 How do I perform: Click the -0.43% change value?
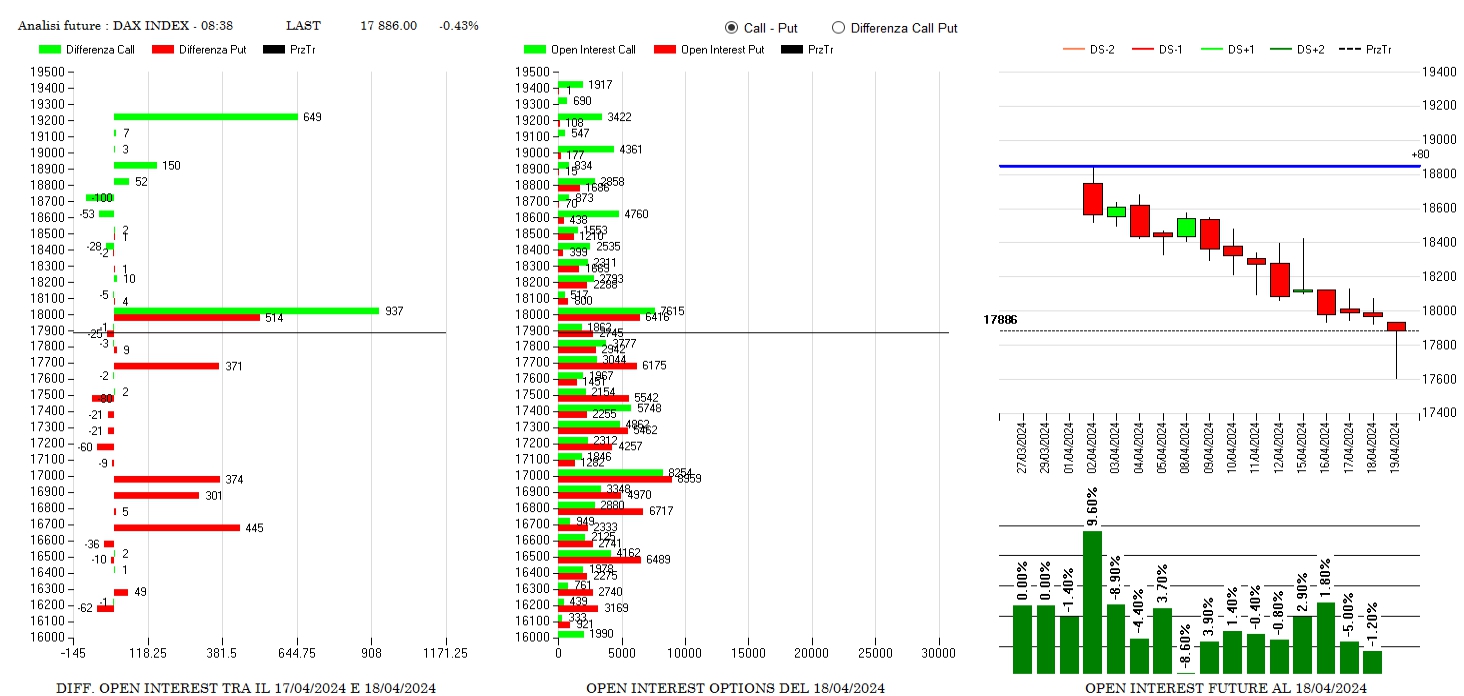(x=459, y=25)
